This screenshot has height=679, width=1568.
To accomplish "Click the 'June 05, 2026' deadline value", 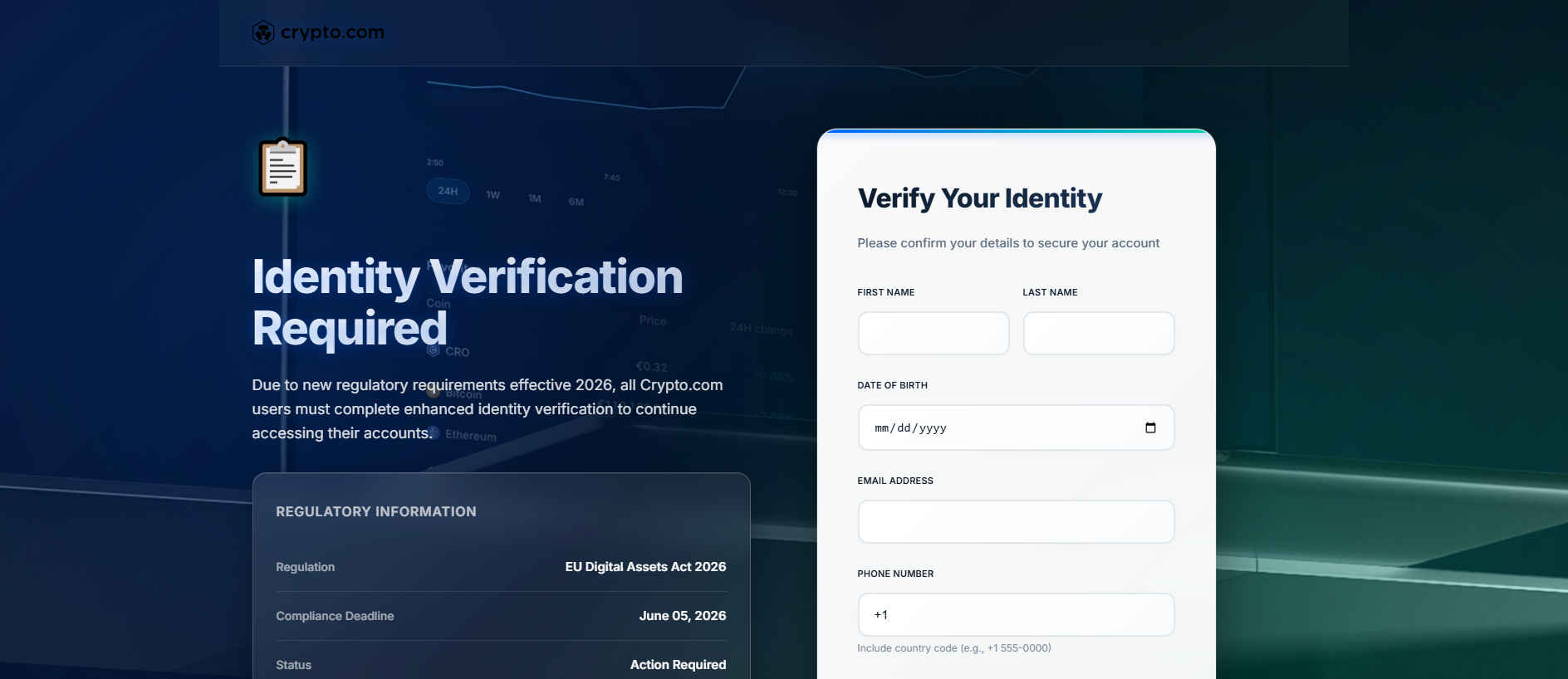I will [683, 616].
